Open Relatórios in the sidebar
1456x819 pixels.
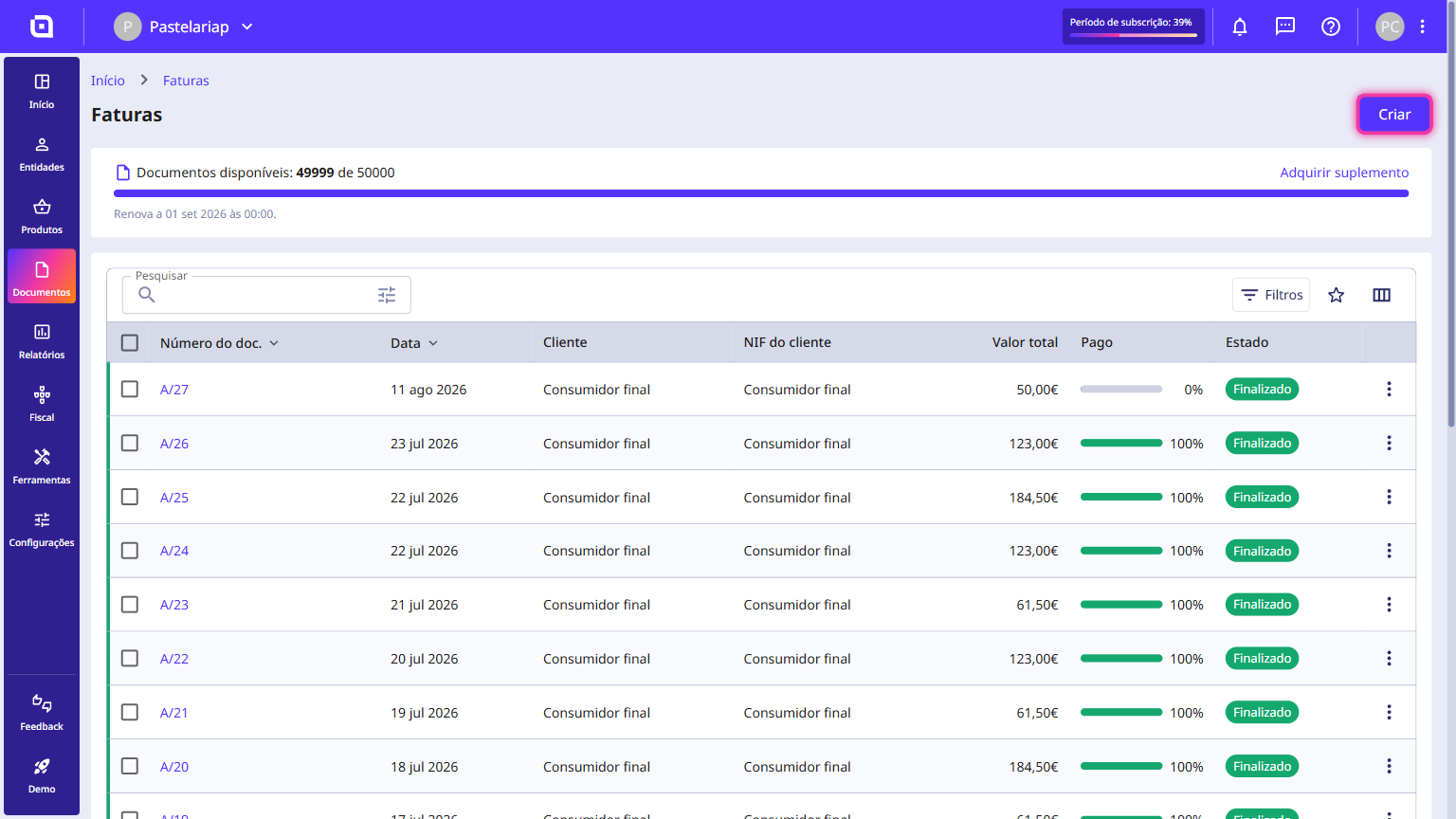coord(42,341)
